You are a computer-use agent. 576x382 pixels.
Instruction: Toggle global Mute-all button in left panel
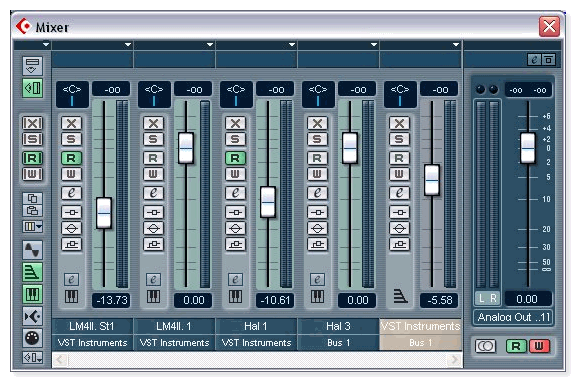(32, 123)
